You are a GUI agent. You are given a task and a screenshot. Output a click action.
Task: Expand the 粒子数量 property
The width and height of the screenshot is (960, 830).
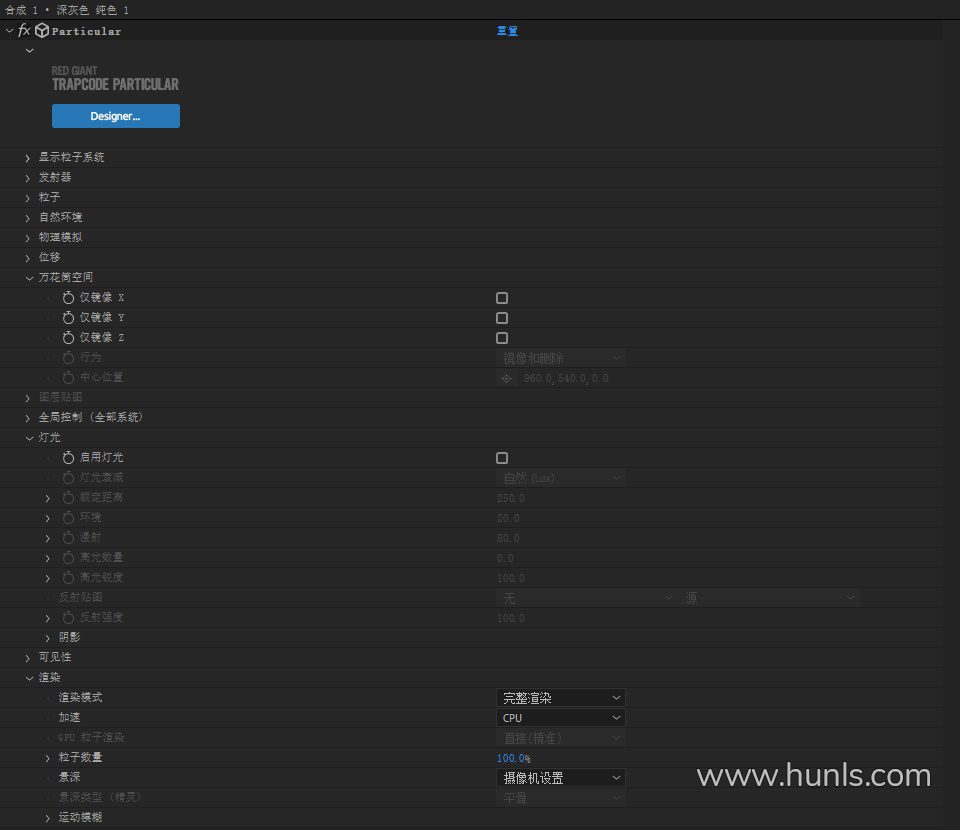coord(48,758)
